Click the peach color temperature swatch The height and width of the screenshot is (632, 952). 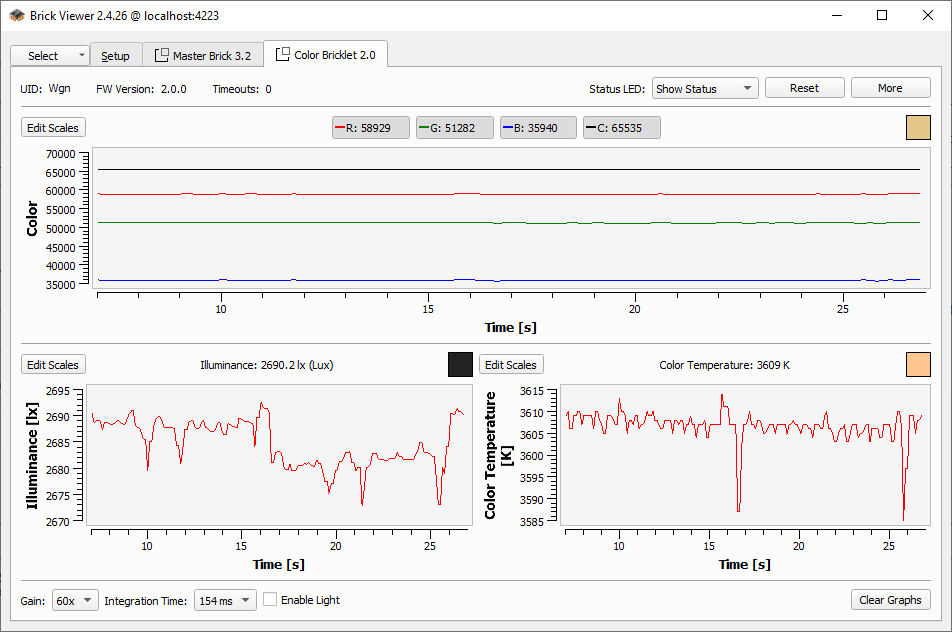(x=918, y=365)
